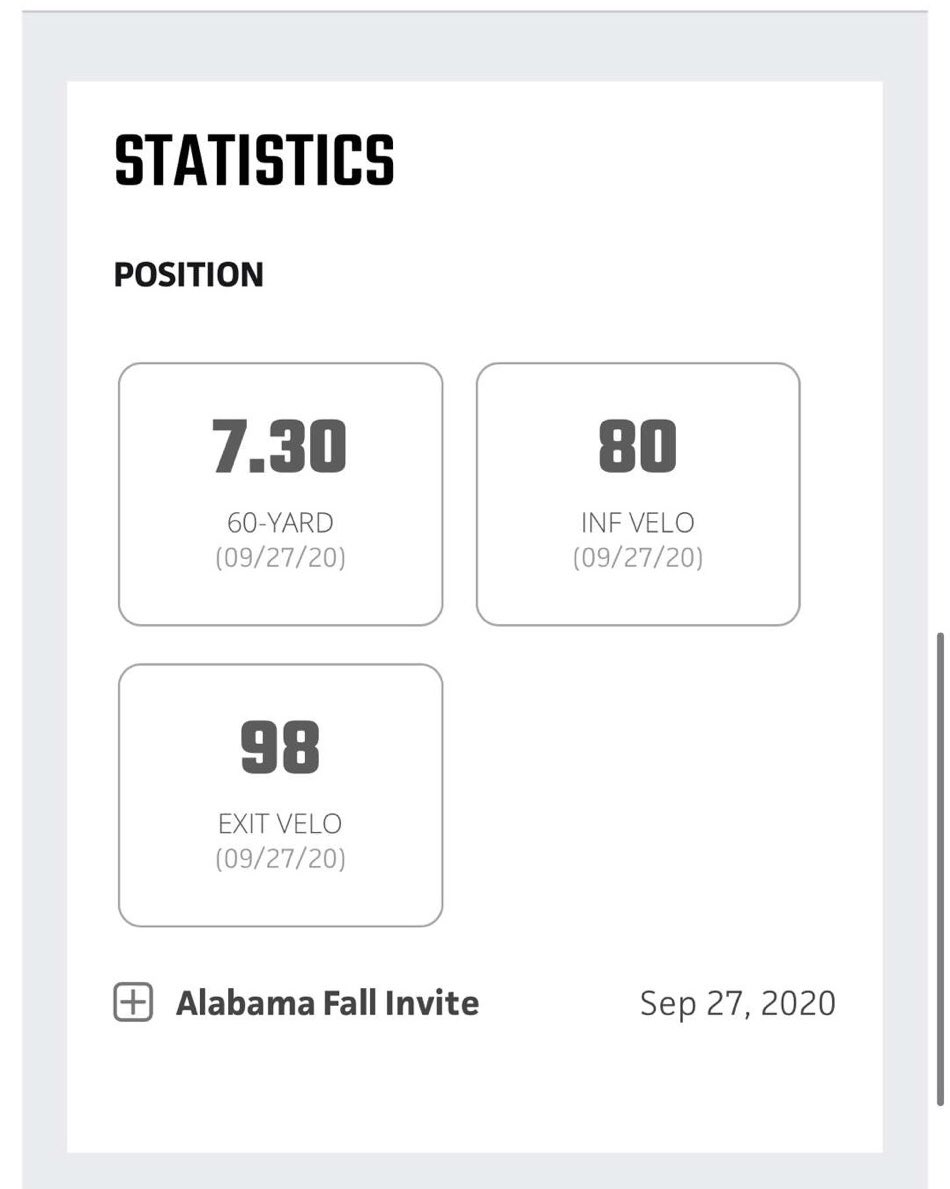Click the date under INF VELO
Image resolution: width=950 pixels, height=1189 pixels.
(x=638, y=557)
